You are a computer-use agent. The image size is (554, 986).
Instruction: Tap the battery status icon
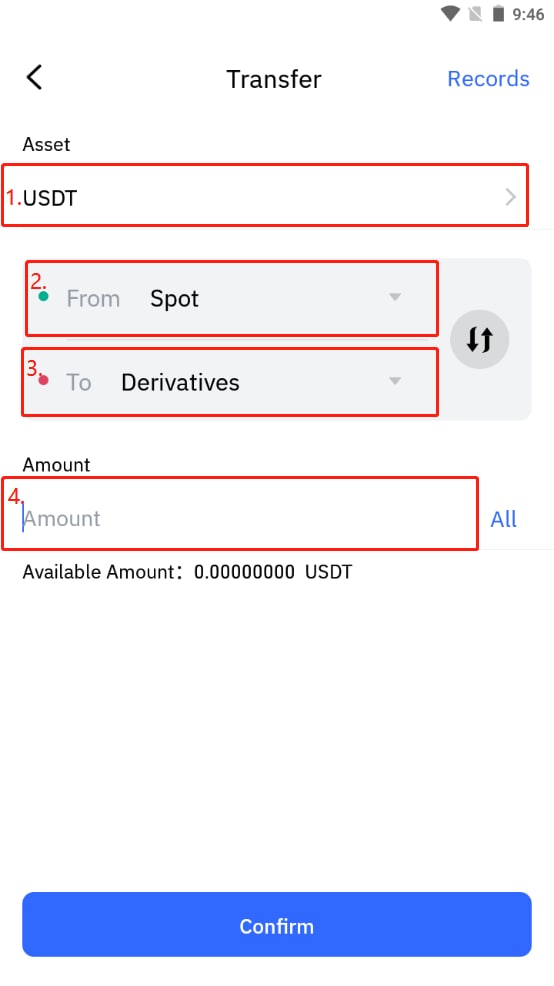[x=498, y=13]
